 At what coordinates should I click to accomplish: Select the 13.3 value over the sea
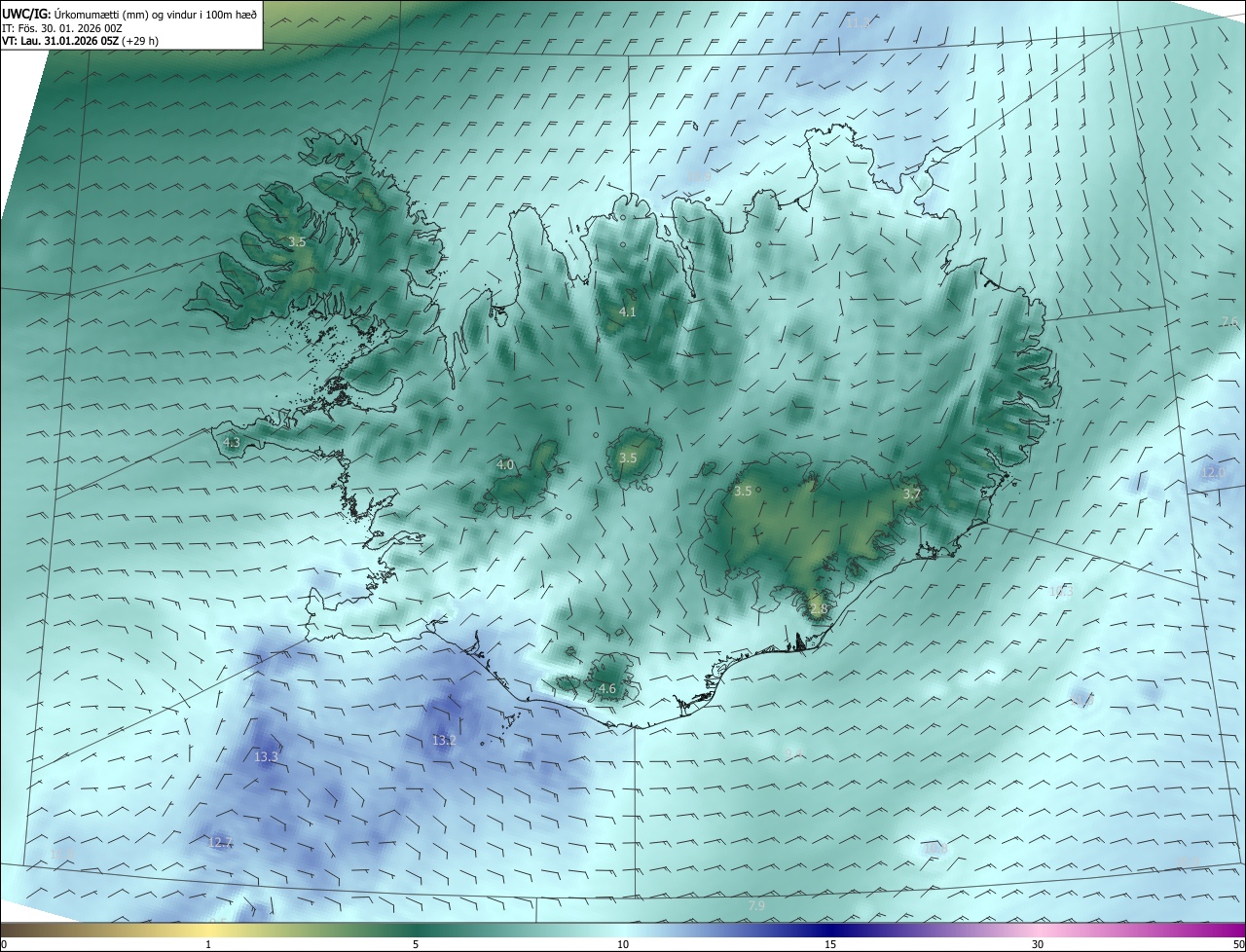tap(266, 756)
